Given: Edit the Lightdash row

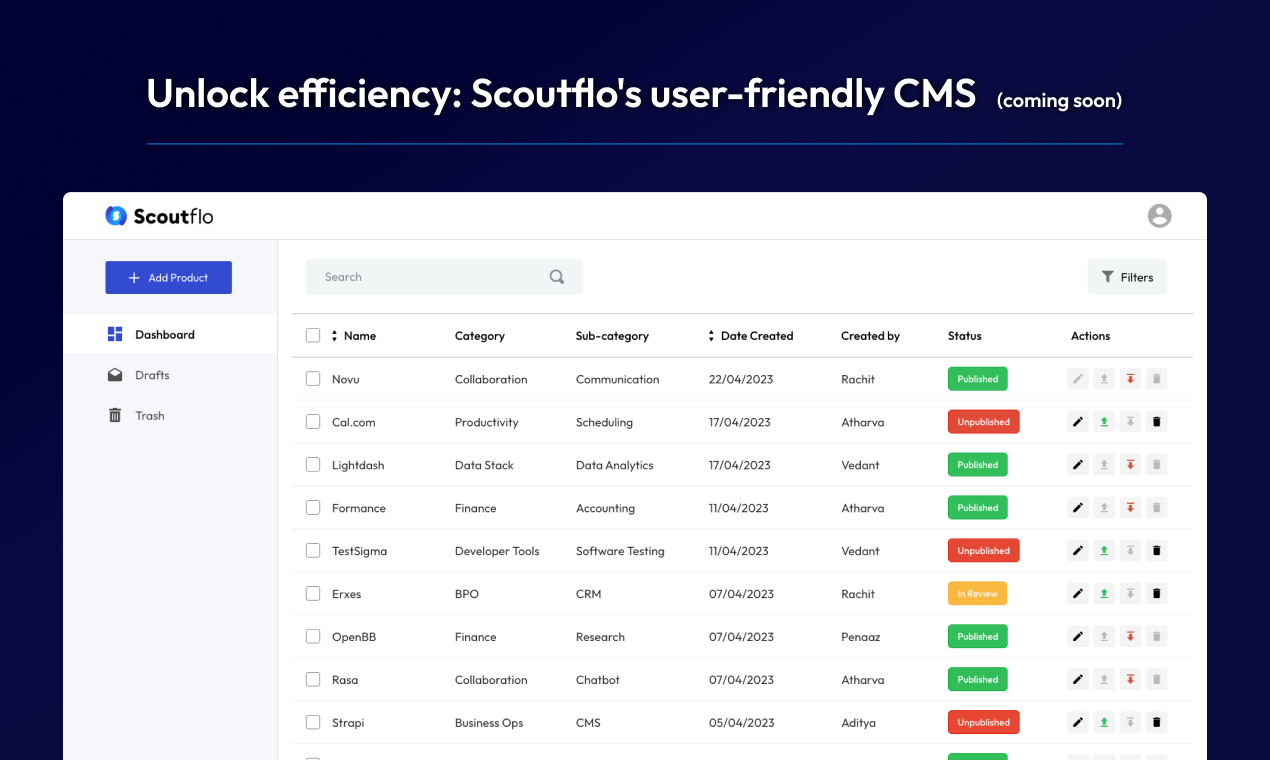Looking at the screenshot, I should coord(1078,465).
